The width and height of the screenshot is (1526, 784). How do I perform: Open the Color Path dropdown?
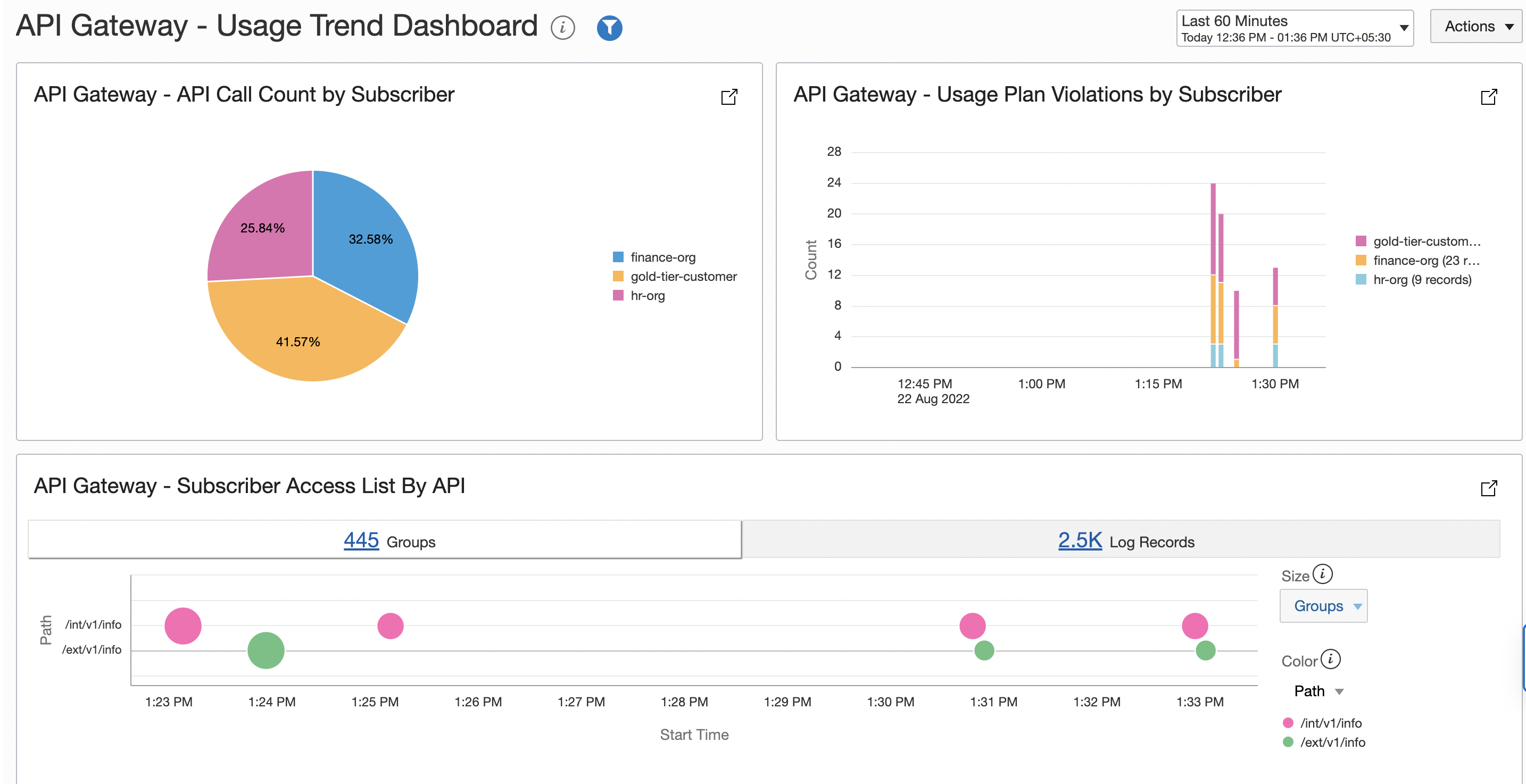[x=1318, y=690]
